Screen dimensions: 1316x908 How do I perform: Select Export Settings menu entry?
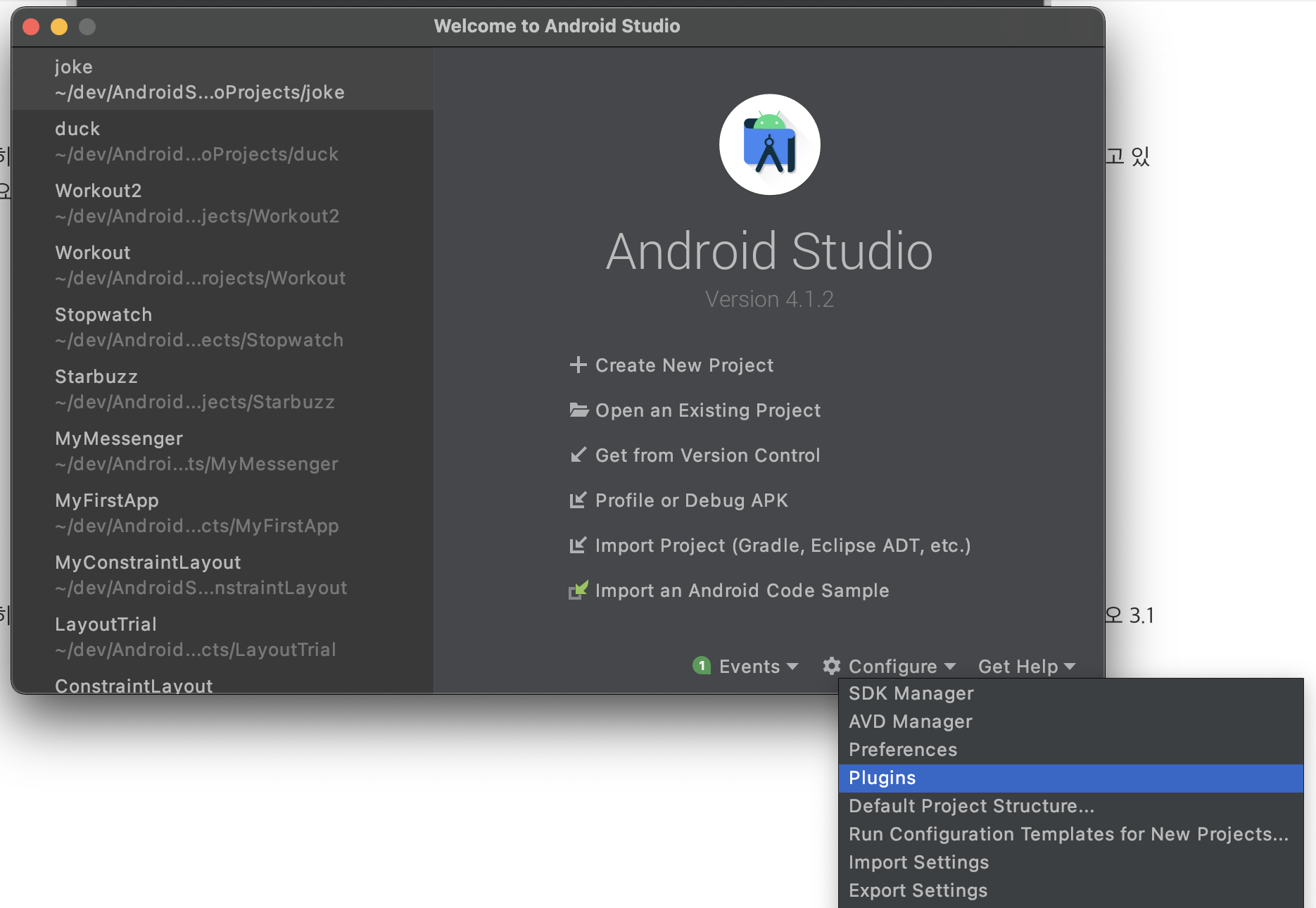pos(1070,890)
